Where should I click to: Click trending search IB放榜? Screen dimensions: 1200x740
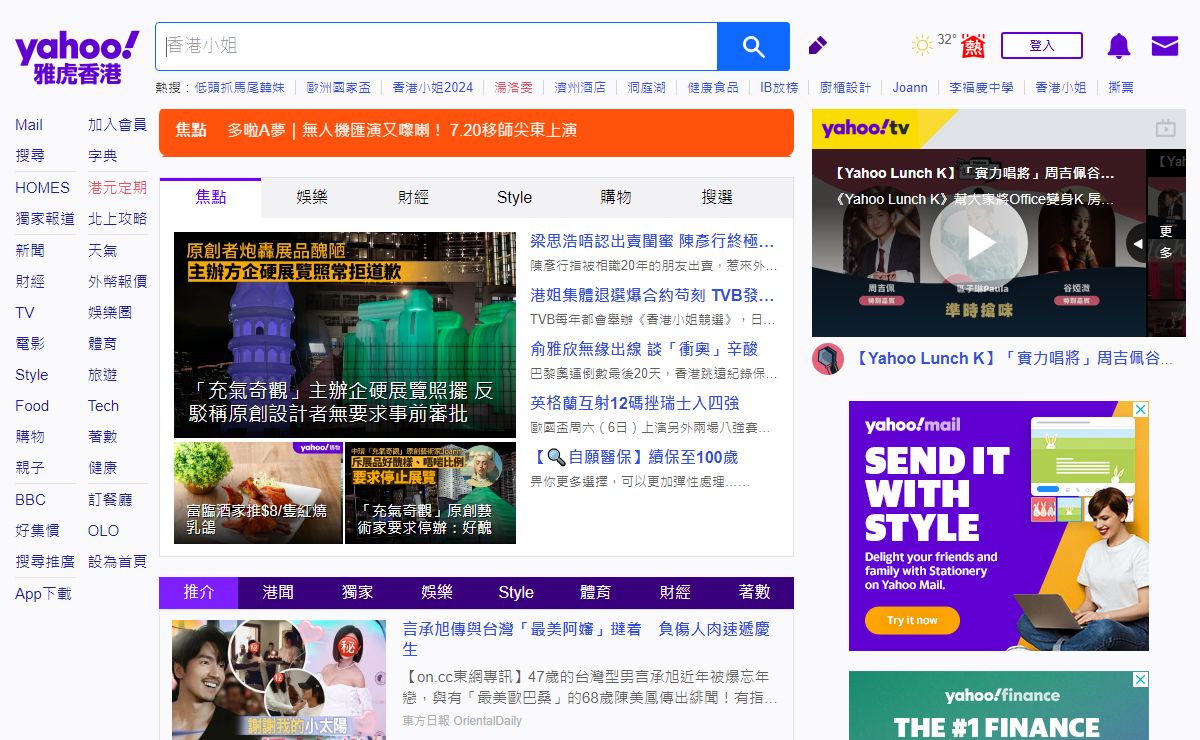click(x=779, y=88)
